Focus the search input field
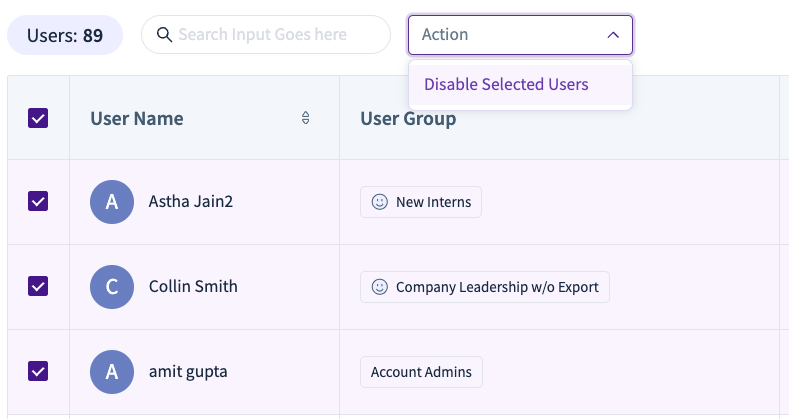789x419 pixels. 266,35
